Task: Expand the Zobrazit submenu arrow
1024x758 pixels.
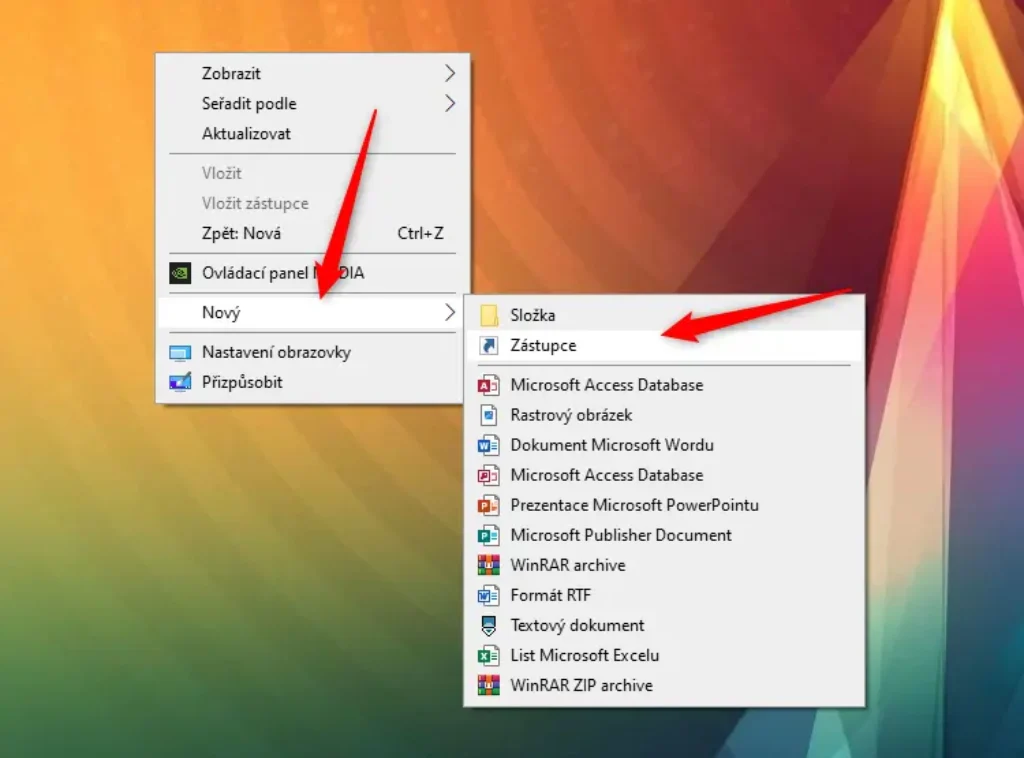Action: tap(449, 73)
